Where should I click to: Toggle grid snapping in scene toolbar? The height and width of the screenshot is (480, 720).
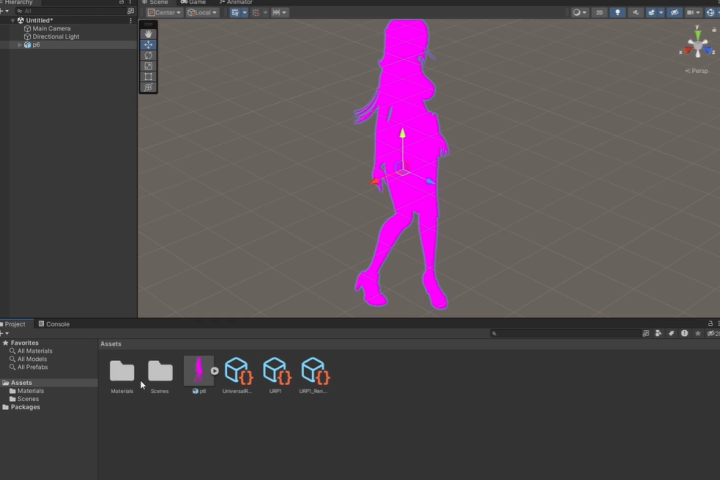pyautogui.click(x=256, y=12)
